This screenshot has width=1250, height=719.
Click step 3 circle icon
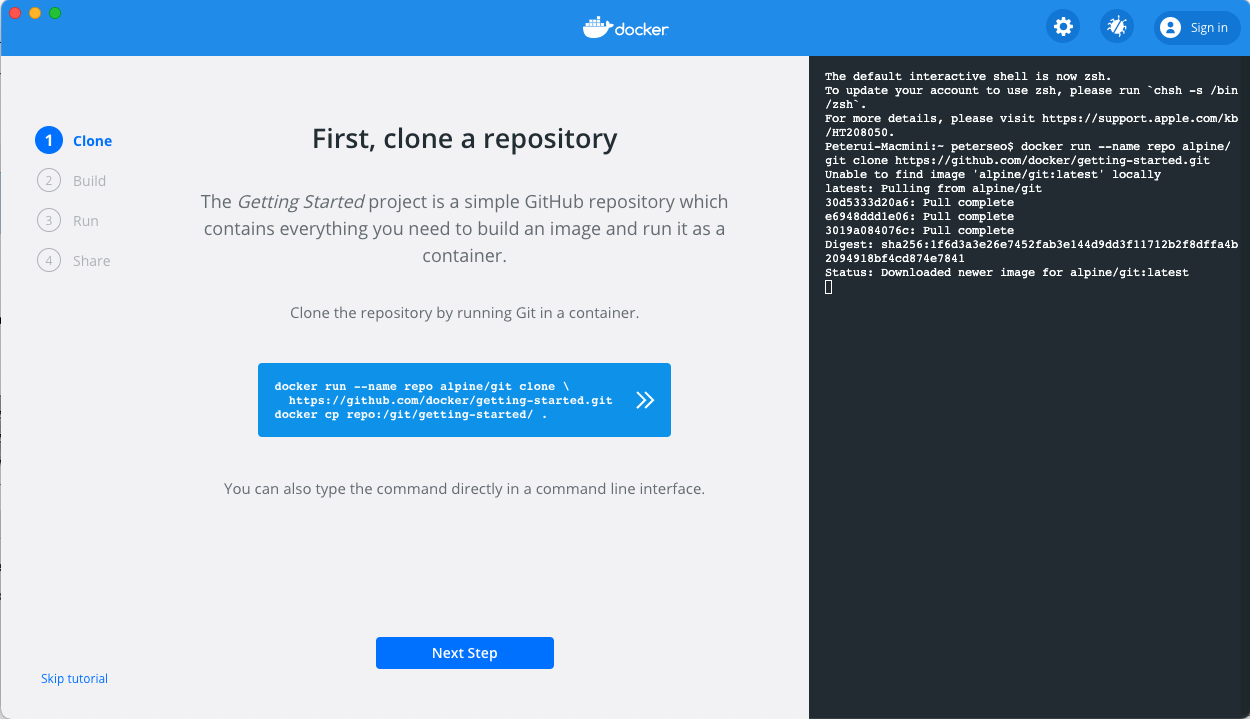pyautogui.click(x=49, y=221)
